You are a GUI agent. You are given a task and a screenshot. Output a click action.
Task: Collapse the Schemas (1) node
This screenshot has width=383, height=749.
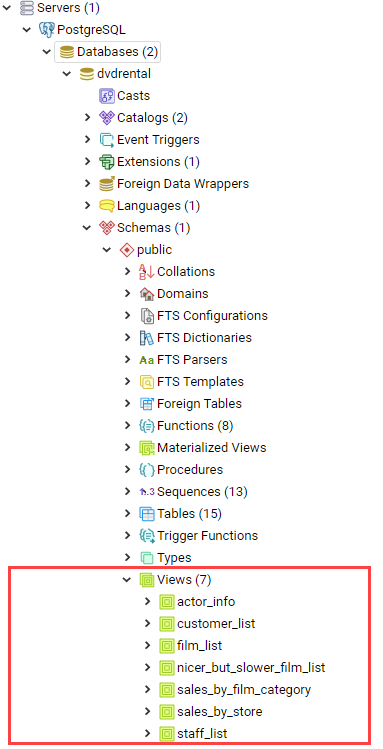click(87, 227)
